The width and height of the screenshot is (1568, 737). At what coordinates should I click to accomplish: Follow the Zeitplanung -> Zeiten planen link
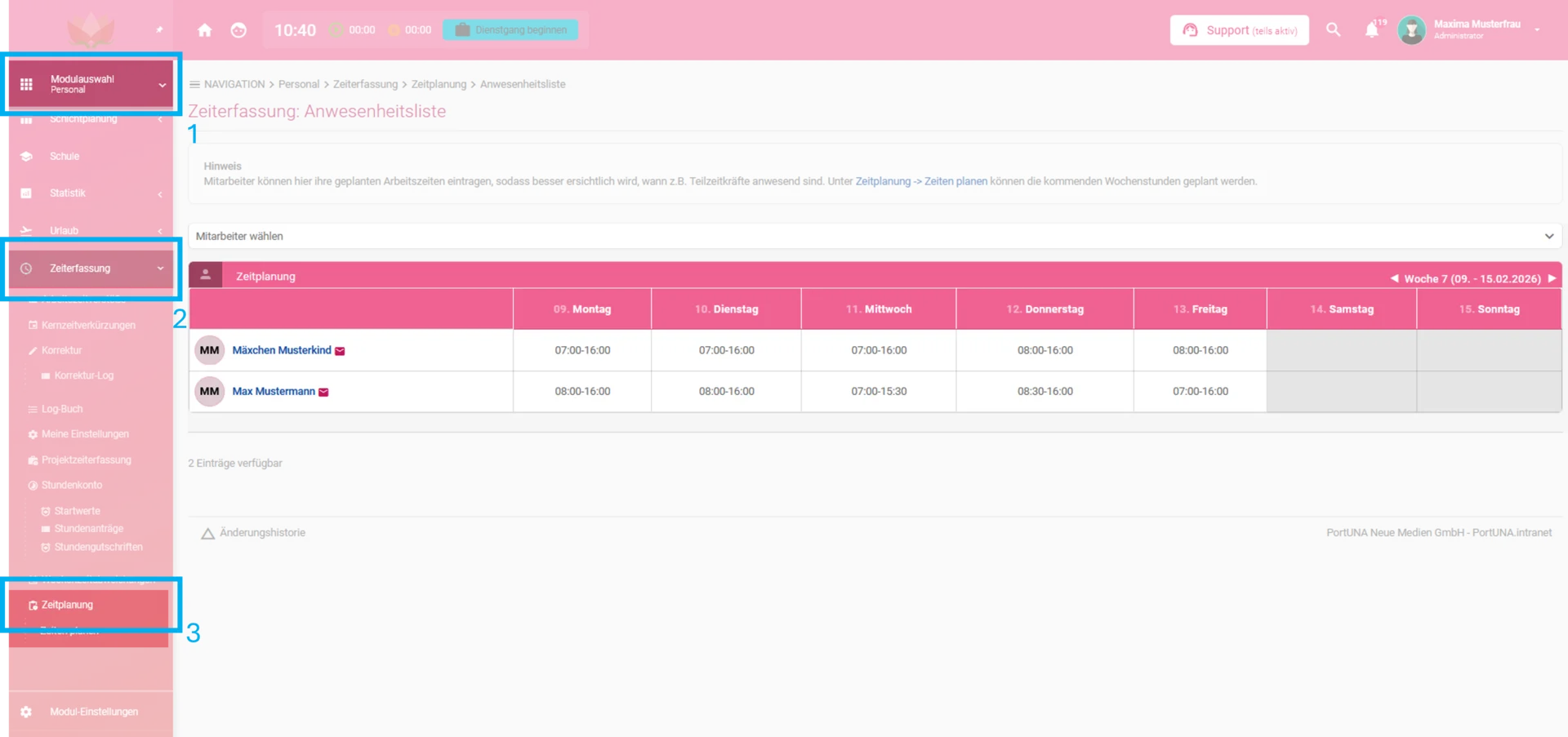[x=921, y=181]
